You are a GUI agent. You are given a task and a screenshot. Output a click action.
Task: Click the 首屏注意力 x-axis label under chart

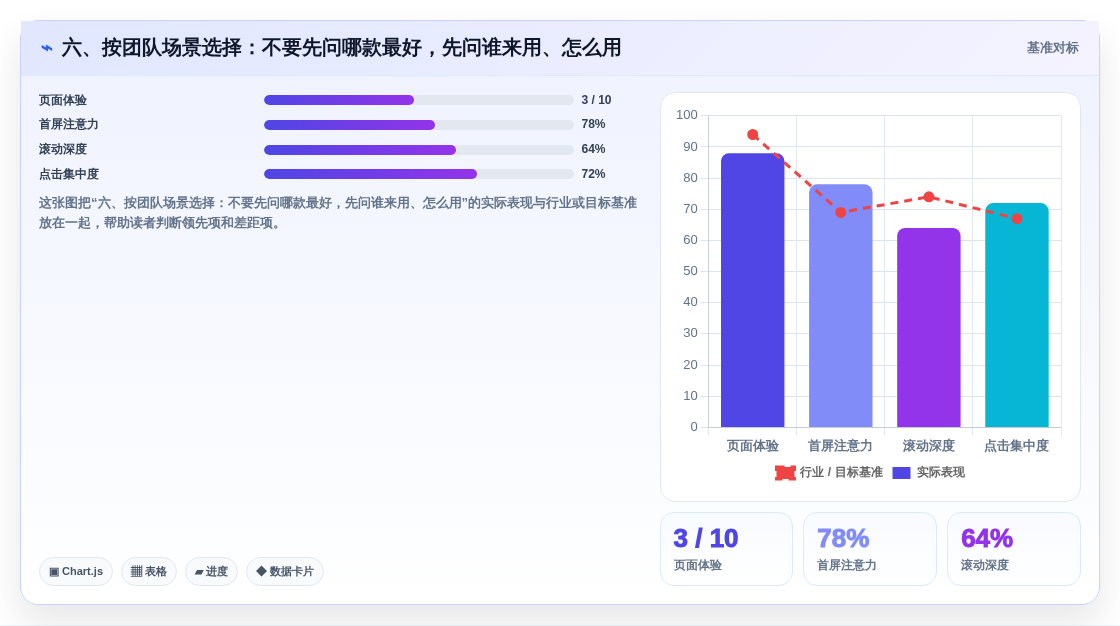point(840,446)
